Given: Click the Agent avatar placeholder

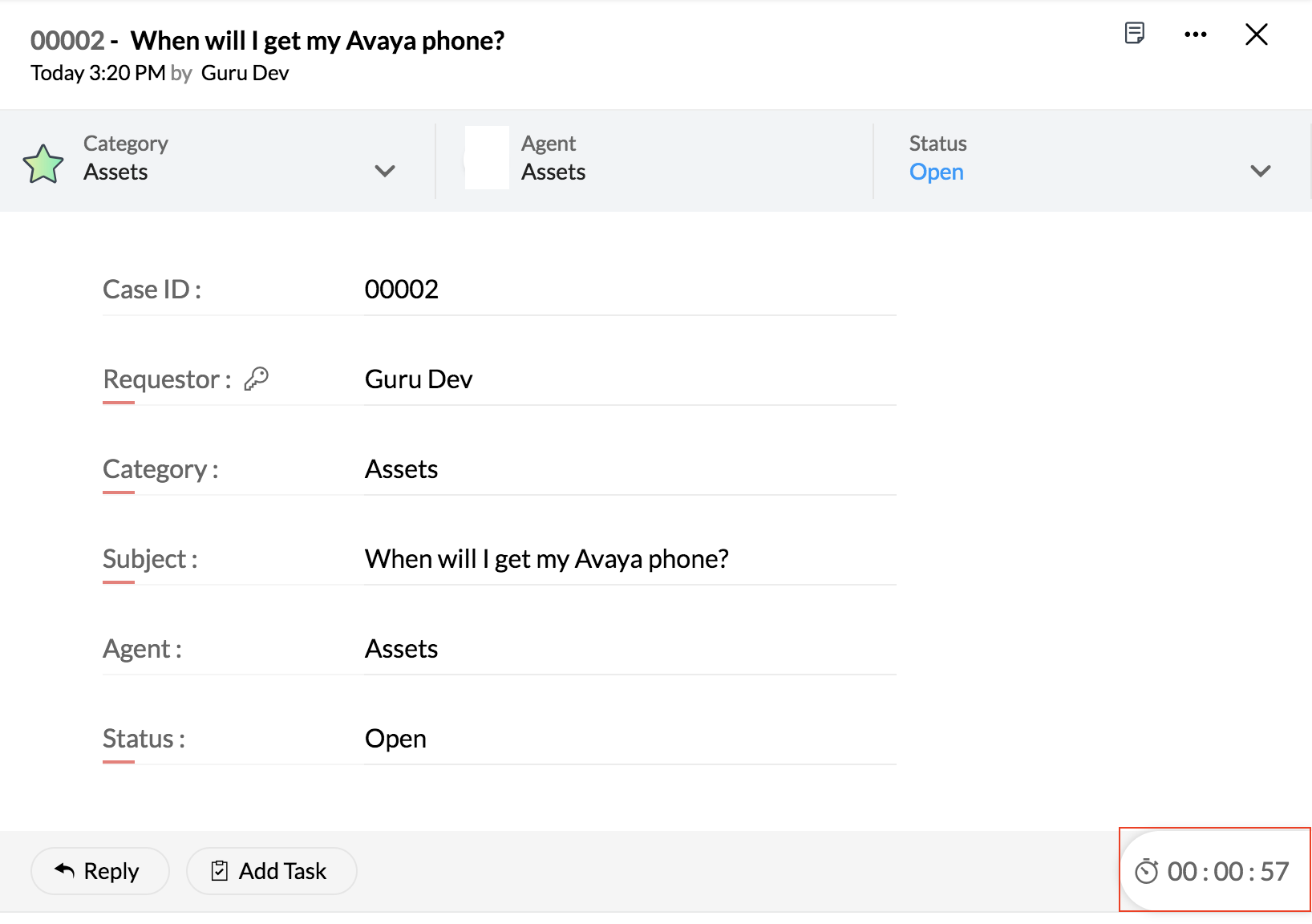Looking at the screenshot, I should pyautogui.click(x=487, y=157).
